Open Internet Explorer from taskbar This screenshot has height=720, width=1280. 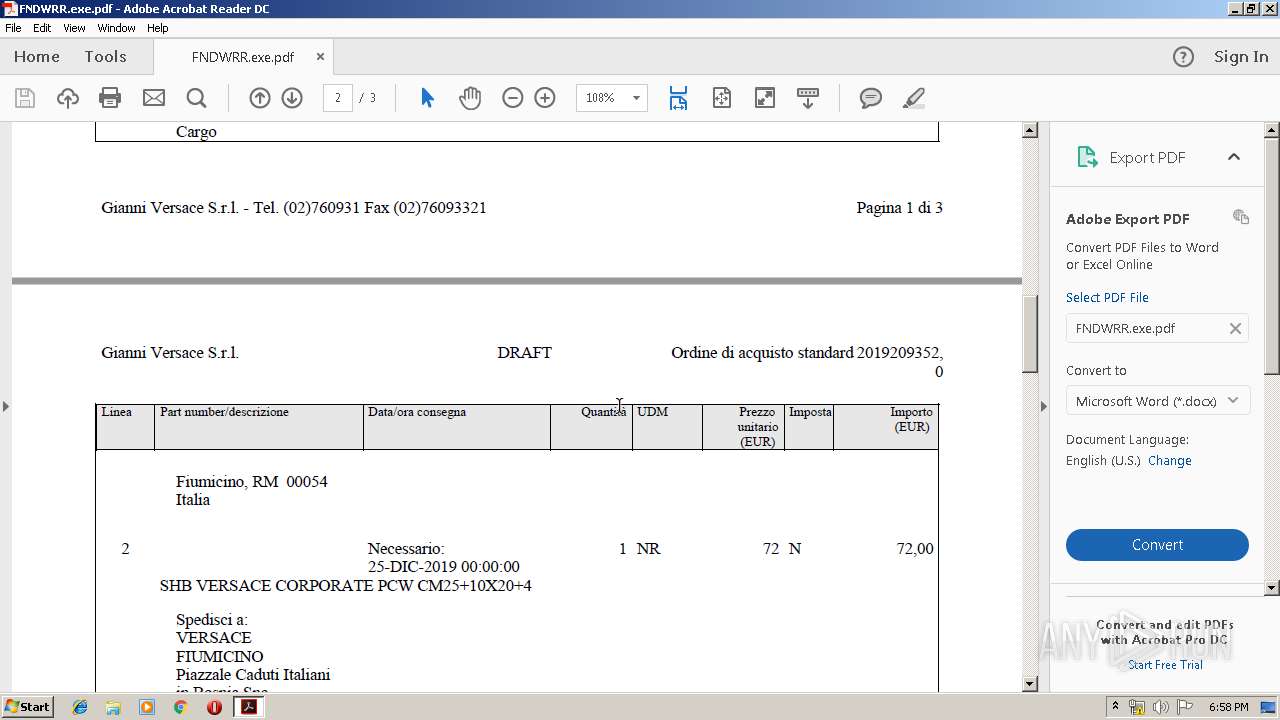[x=80, y=707]
